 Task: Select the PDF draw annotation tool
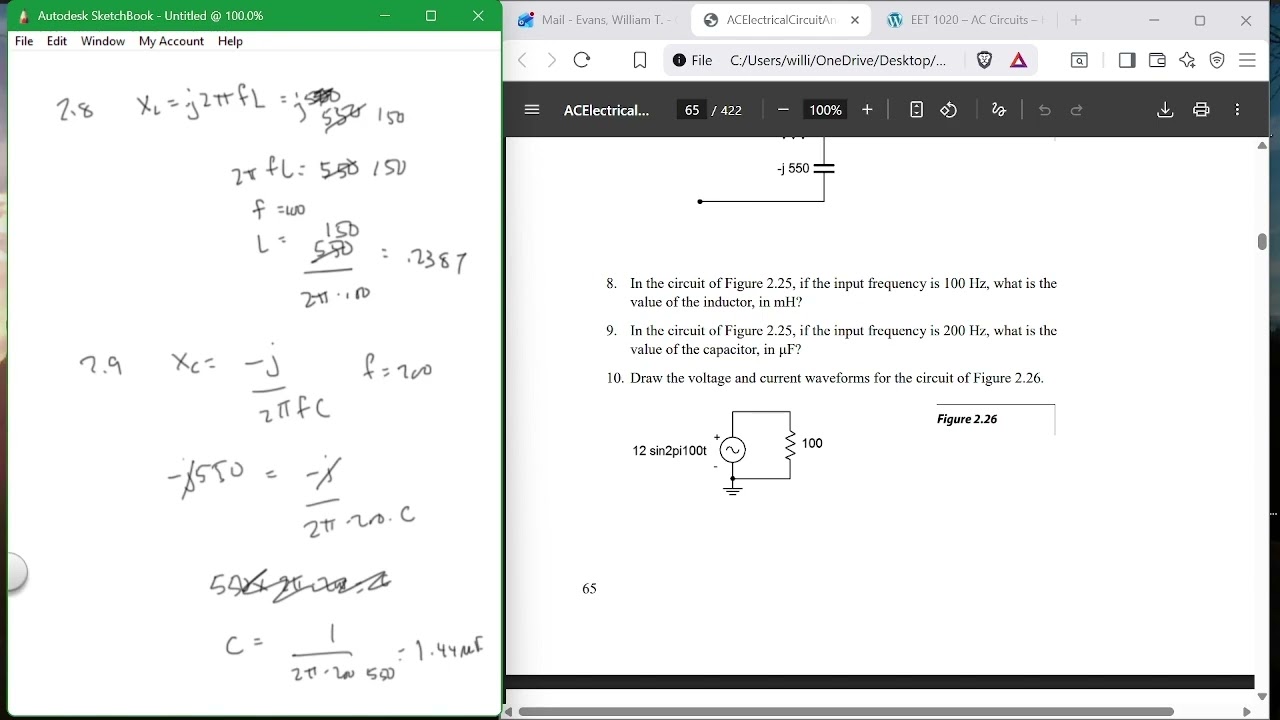(x=998, y=110)
